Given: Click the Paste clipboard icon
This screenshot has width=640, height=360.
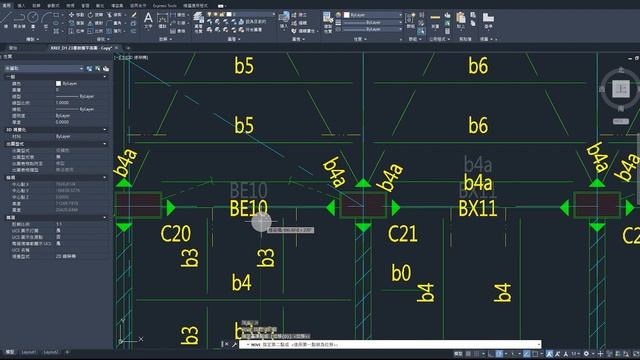Looking at the screenshot, I should pos(461,19).
